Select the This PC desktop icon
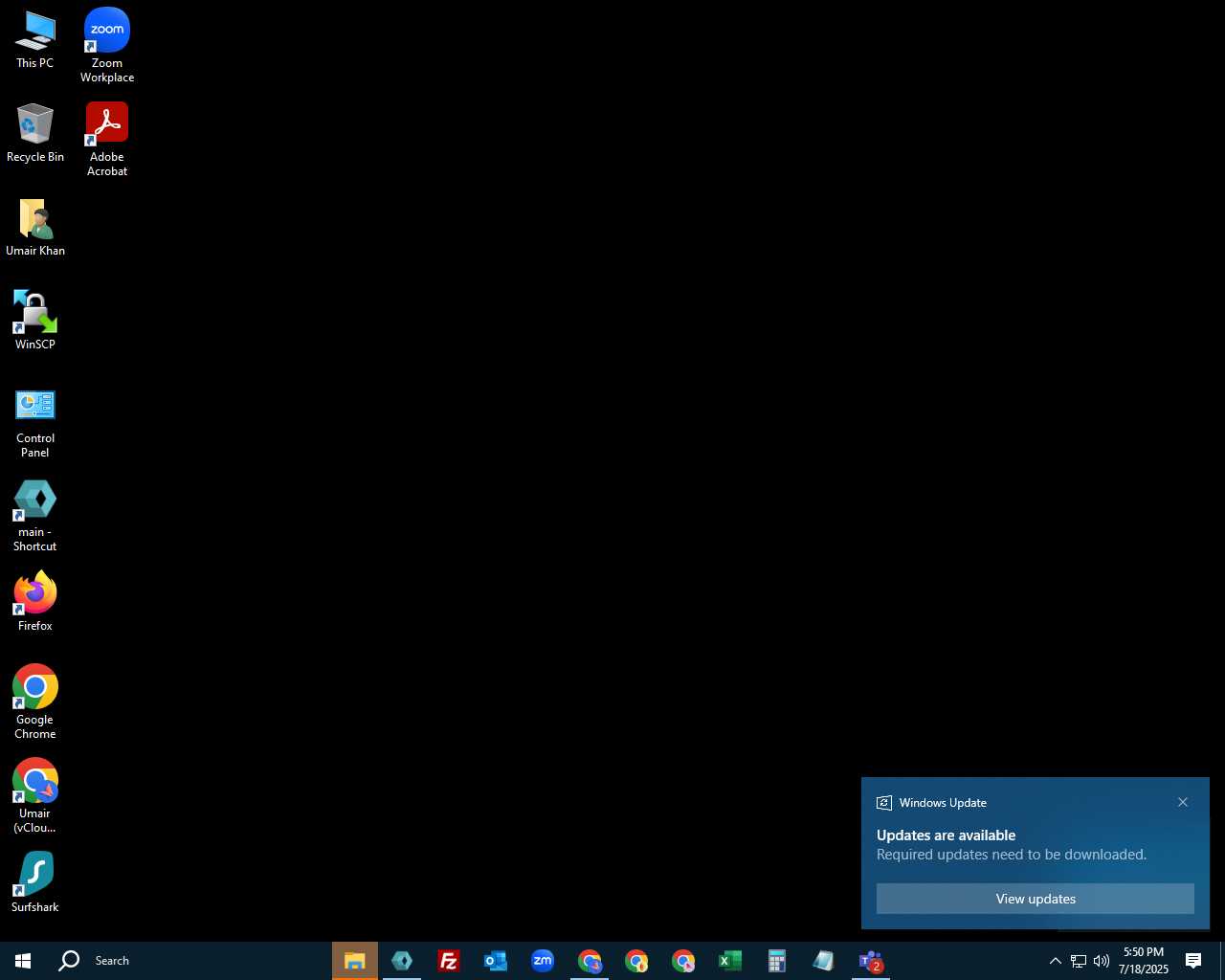1225x980 pixels. [35, 40]
